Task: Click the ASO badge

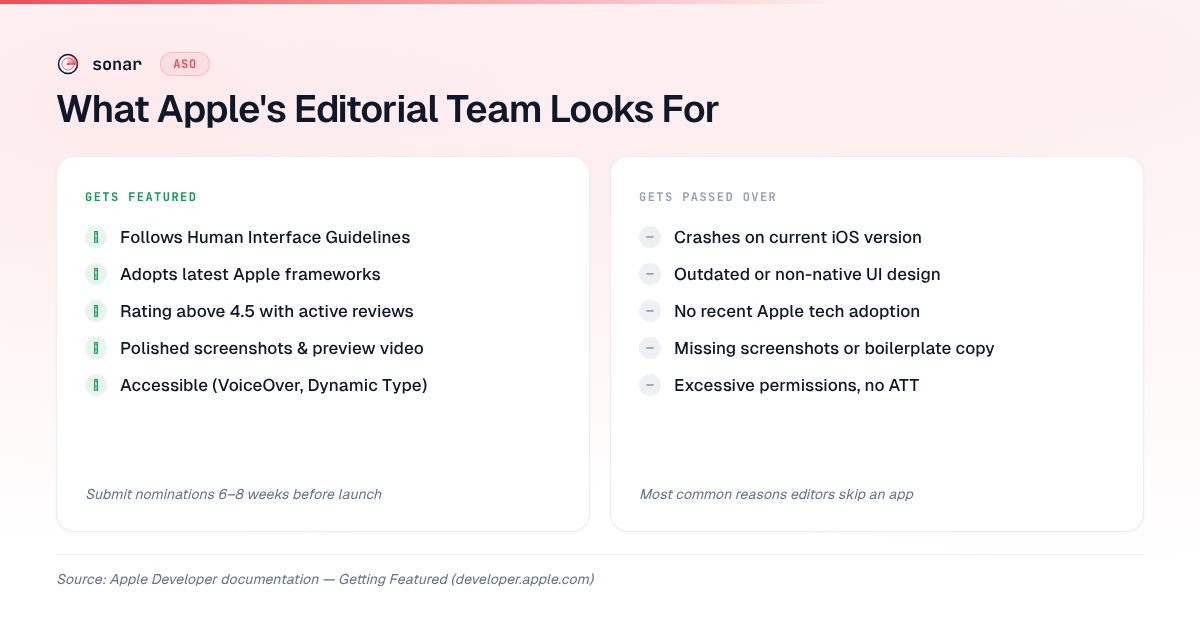Action: tap(185, 64)
